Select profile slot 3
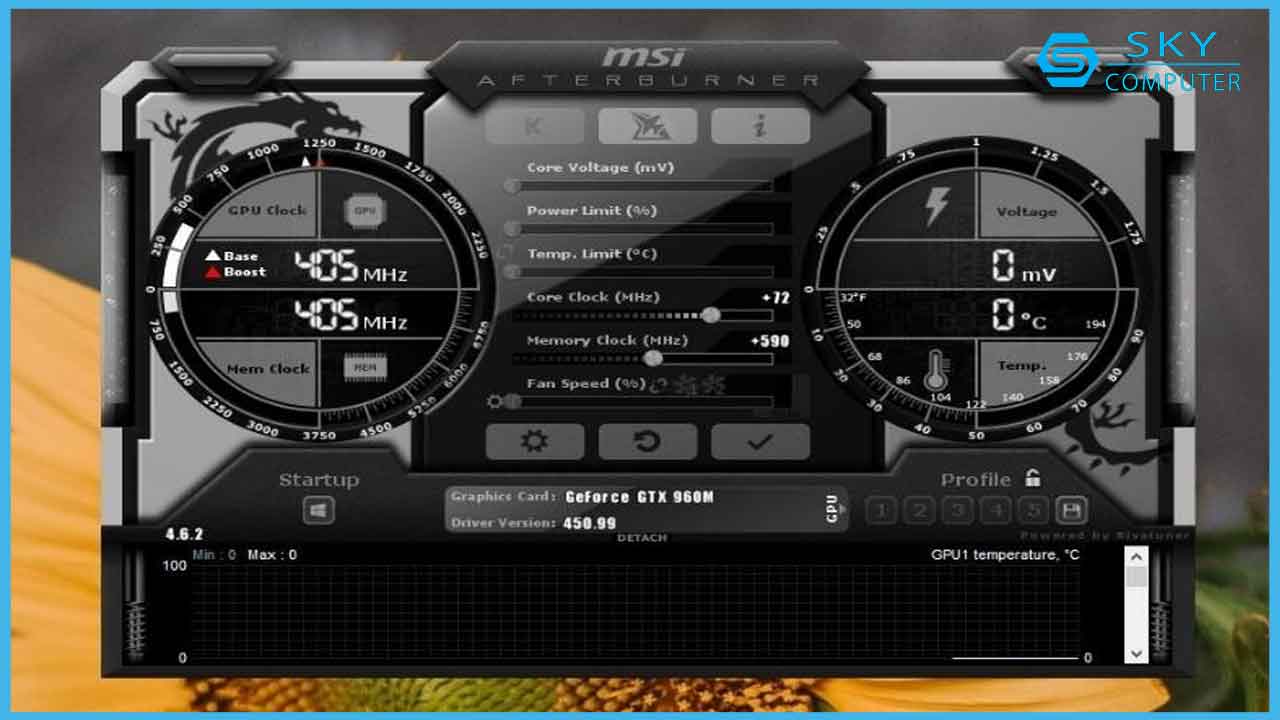Screen dimensions: 1280x720 pyautogui.click(x=958, y=511)
